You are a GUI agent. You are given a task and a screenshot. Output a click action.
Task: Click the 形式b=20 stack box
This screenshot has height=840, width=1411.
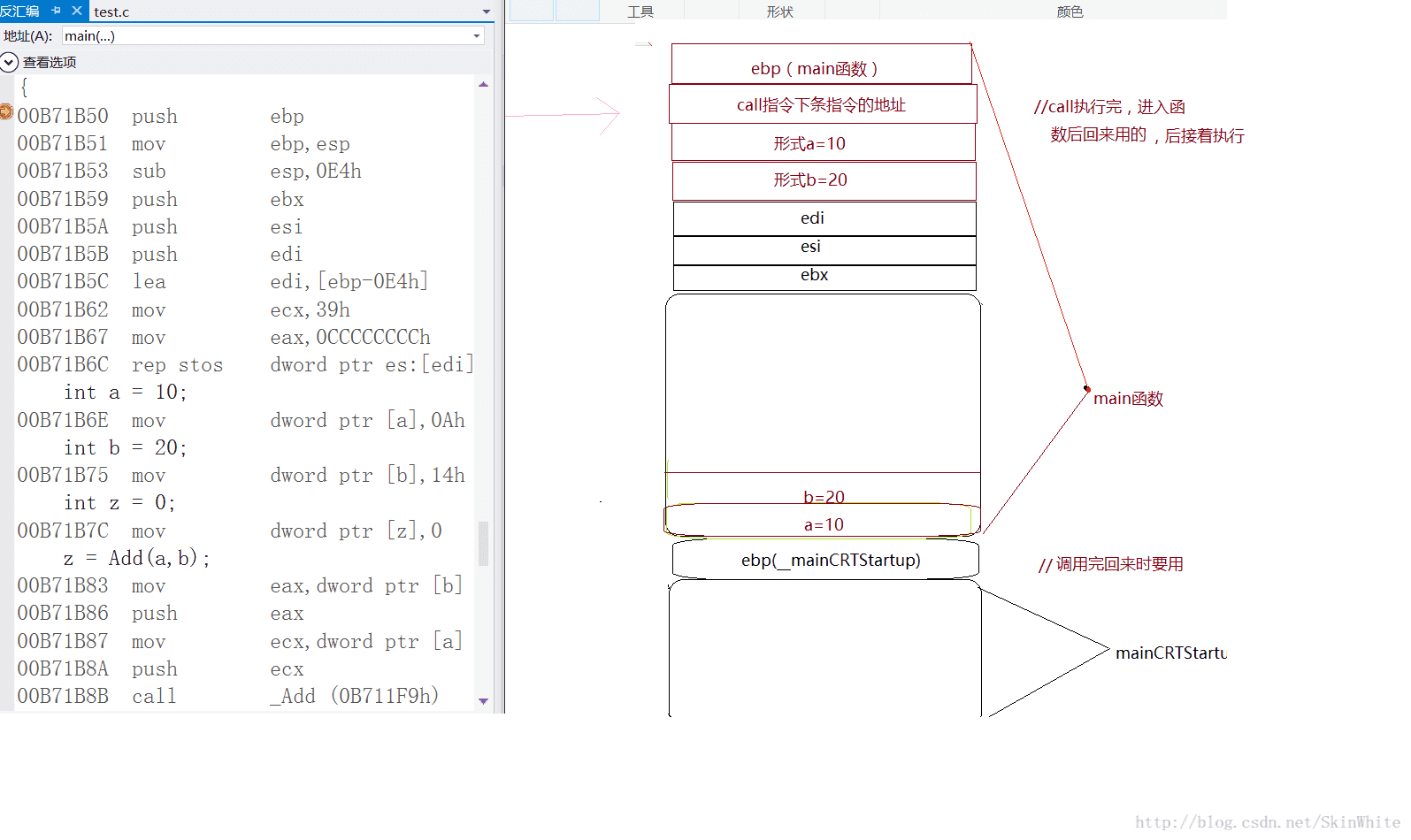[824, 181]
